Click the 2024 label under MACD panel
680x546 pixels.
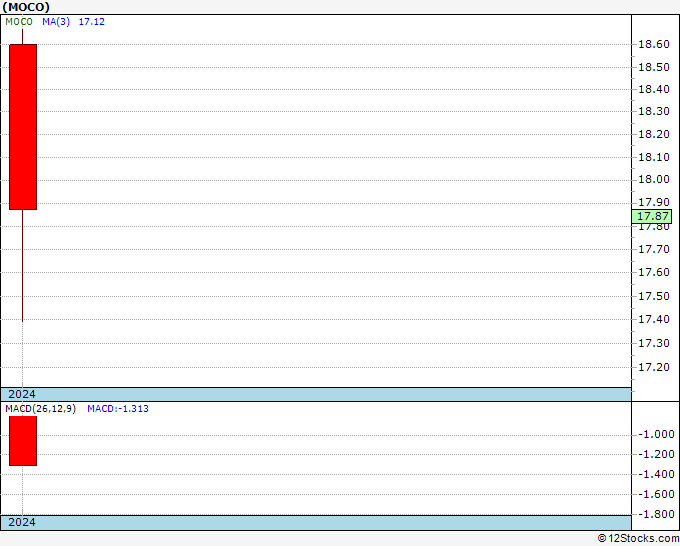click(22, 522)
